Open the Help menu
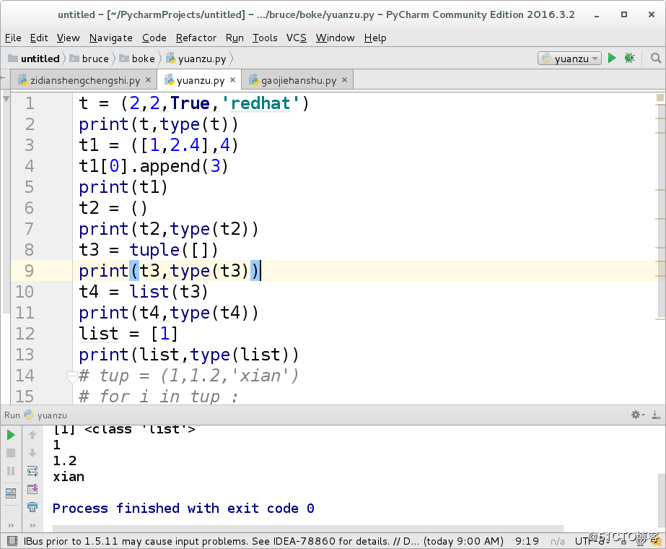 [375, 38]
